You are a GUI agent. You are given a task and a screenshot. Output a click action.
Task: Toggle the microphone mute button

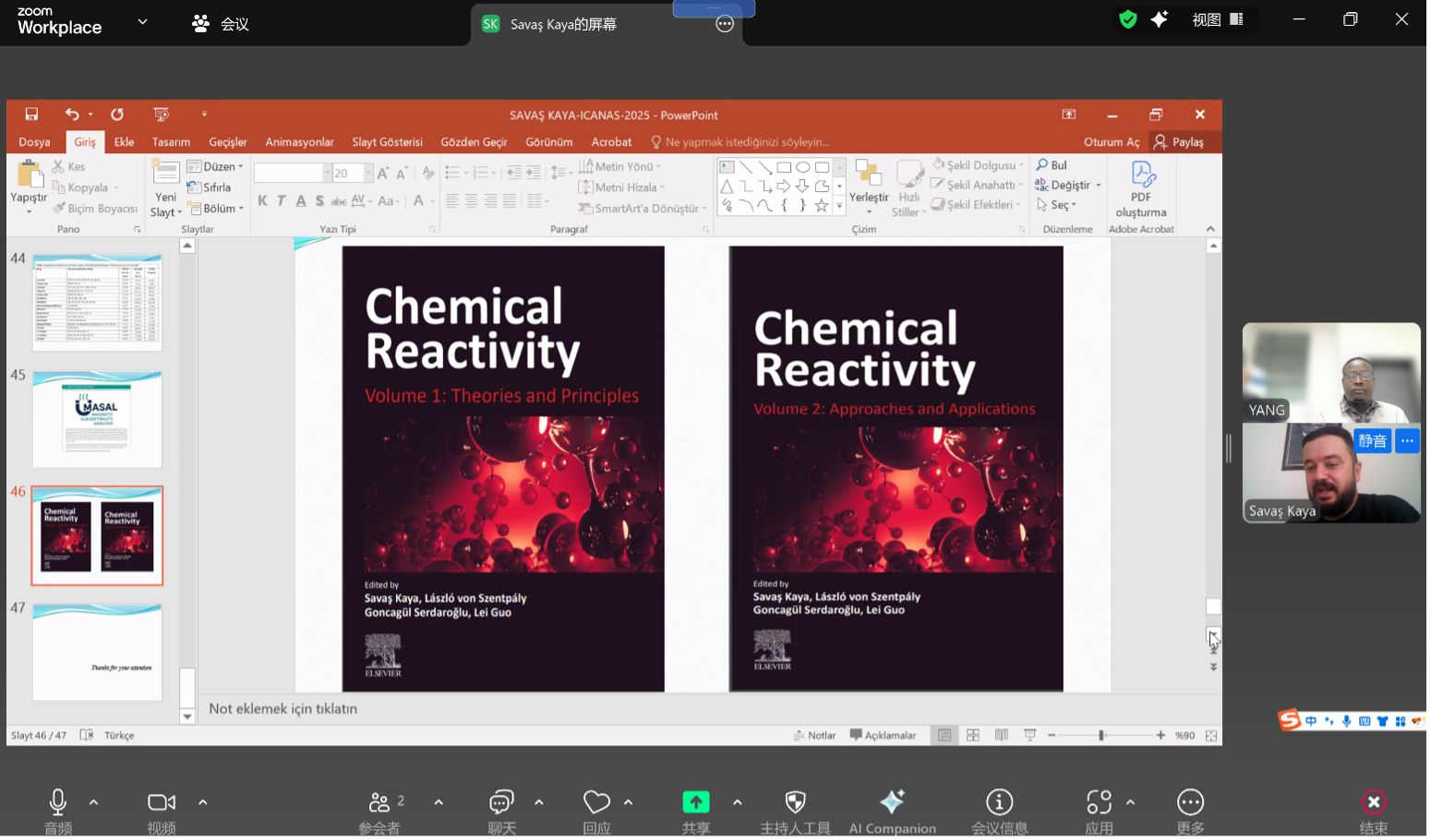(x=57, y=803)
